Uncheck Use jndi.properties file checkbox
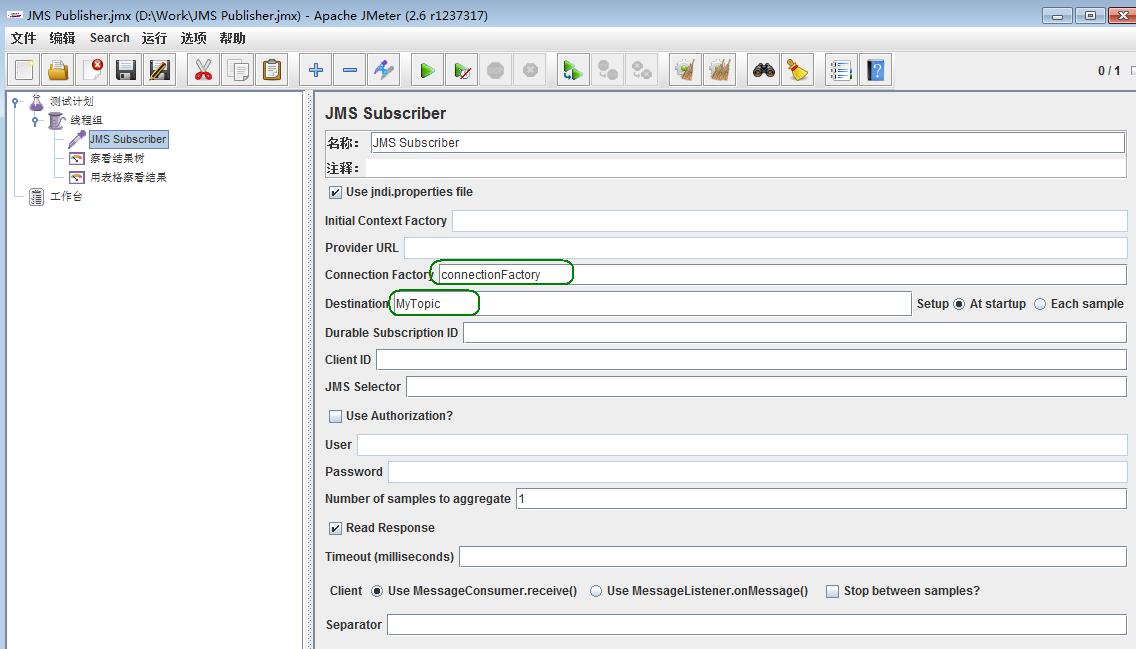Screen dimensions: 1136x649 (x=335, y=192)
